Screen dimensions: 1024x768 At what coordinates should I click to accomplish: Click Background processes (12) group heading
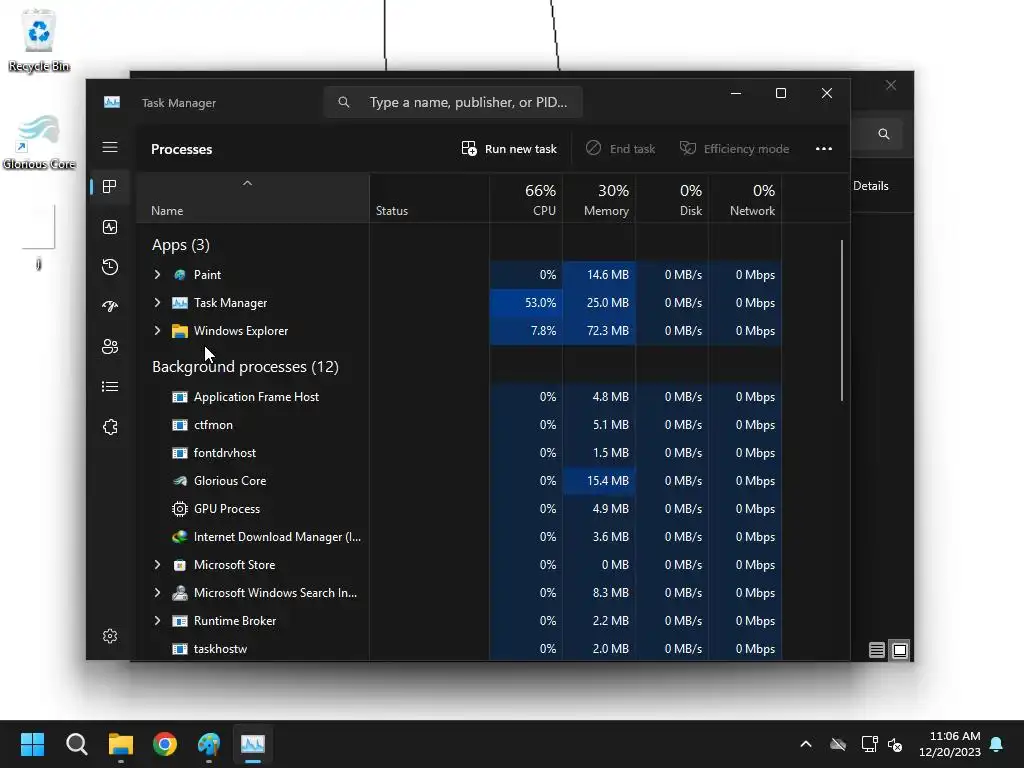(245, 367)
